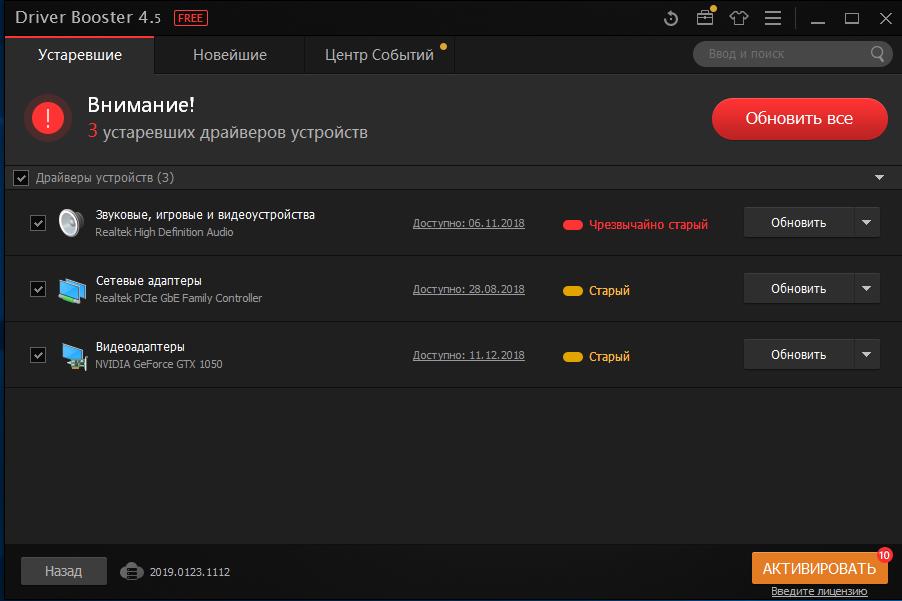Image resolution: width=902 pixels, height=601 pixels.
Task: Click the yellow status pill for network adapter
Action: click(572, 291)
